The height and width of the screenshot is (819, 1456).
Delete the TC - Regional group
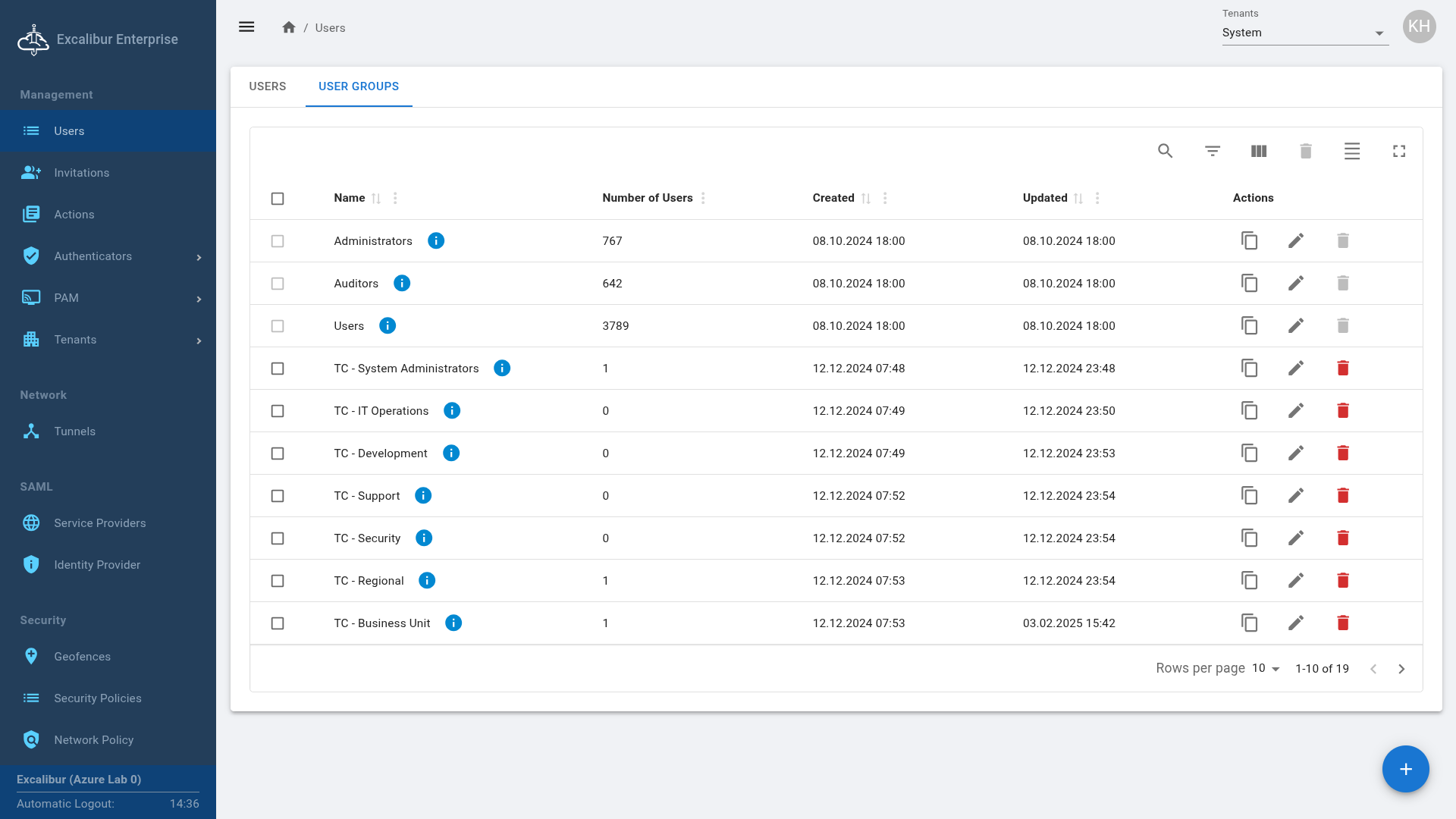pos(1343,581)
